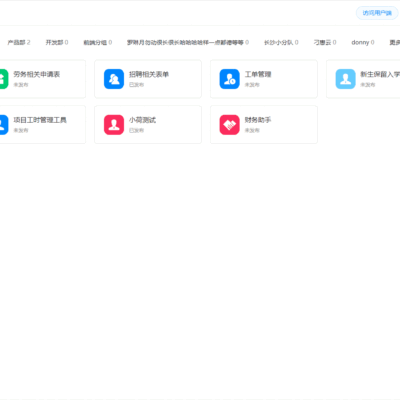Click the 未发布 status under 工单管理
Image resolution: width=400 pixels, height=400 pixels.
point(252,85)
